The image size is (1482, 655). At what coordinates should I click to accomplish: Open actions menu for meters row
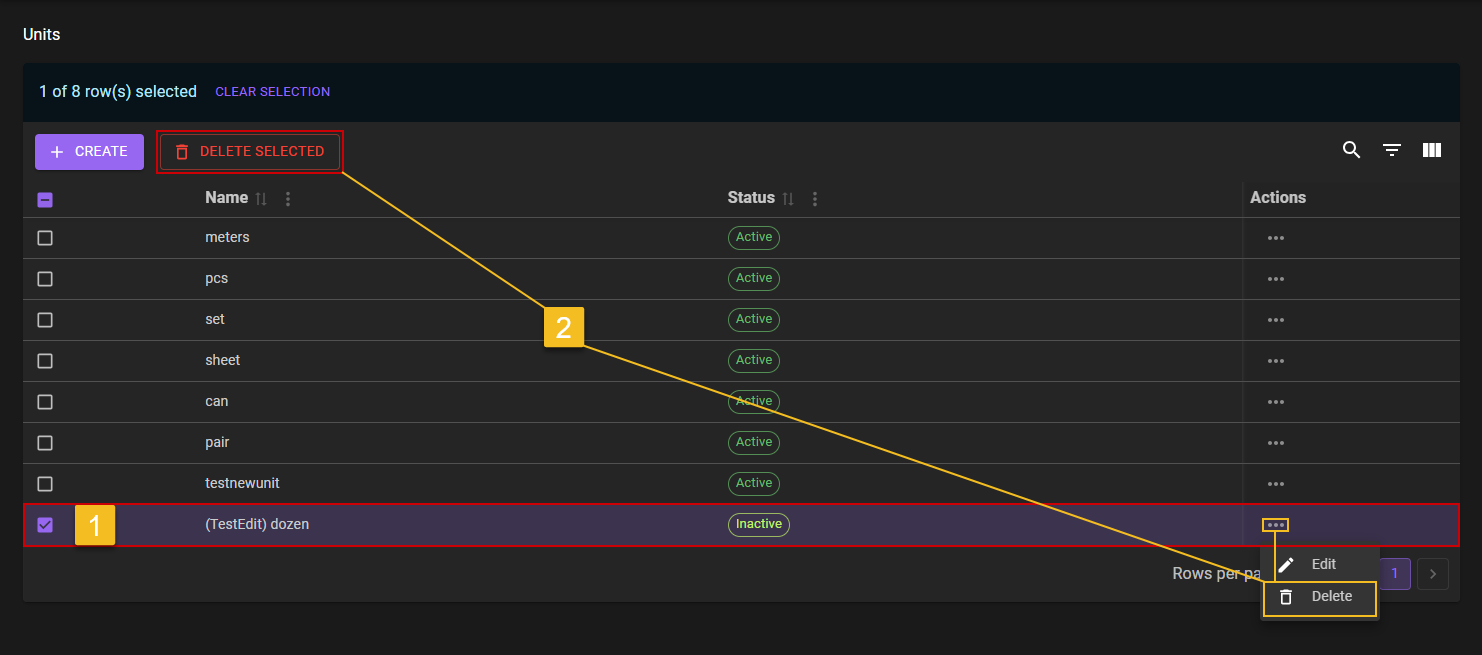click(1275, 238)
